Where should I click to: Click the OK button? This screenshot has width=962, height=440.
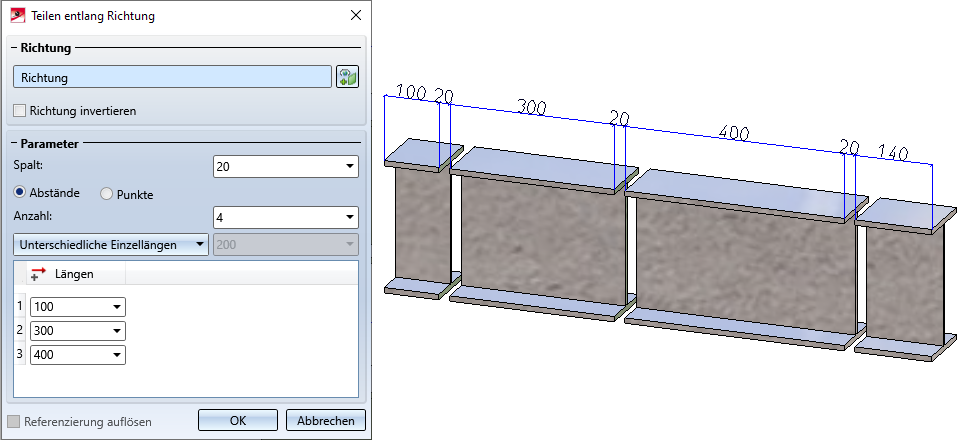[x=238, y=420]
